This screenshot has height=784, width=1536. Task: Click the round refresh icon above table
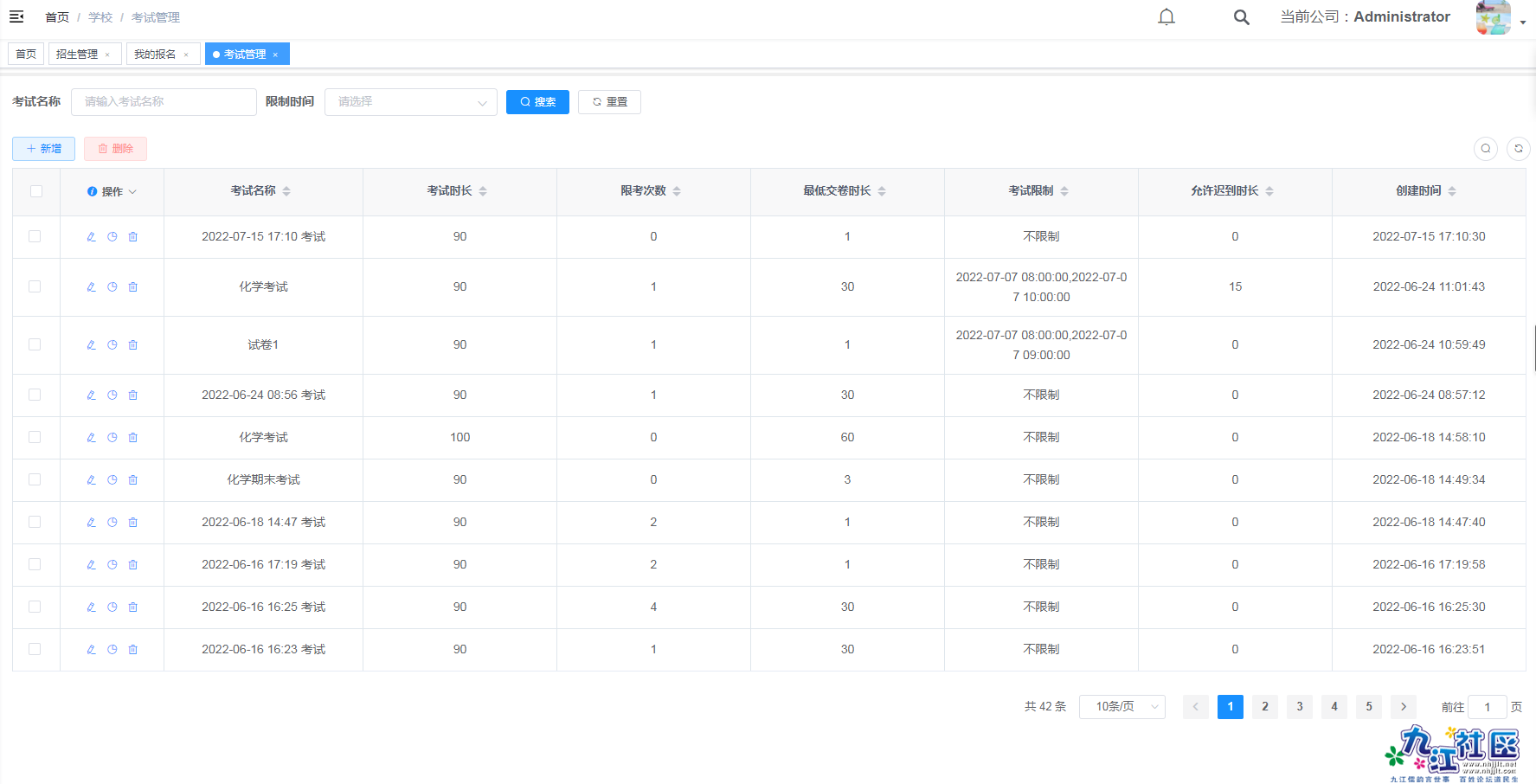1518,149
